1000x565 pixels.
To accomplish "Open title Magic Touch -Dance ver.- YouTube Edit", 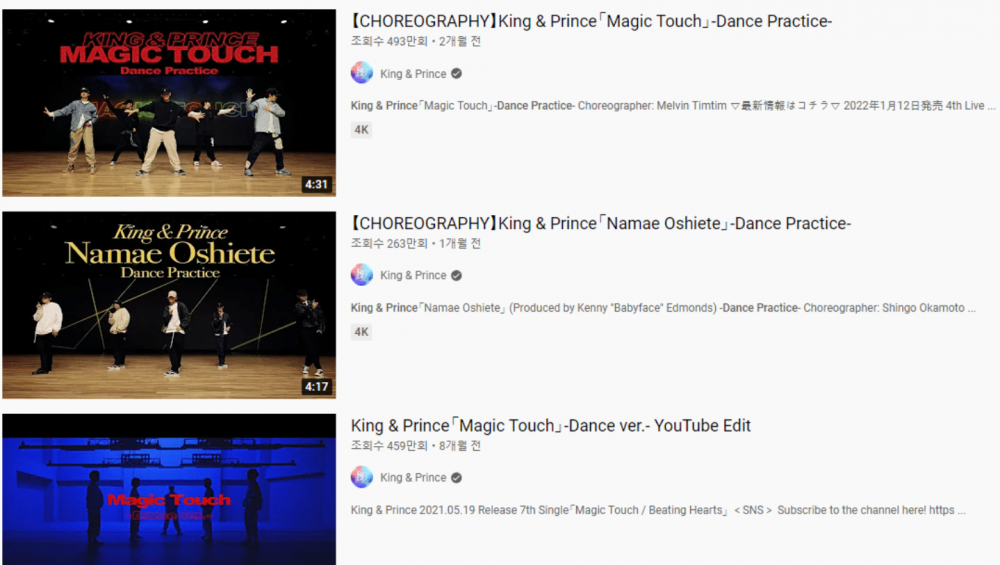I will 550,425.
